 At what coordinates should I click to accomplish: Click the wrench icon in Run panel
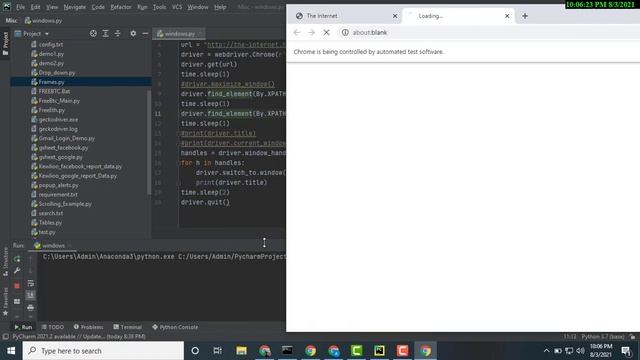tap(17, 271)
